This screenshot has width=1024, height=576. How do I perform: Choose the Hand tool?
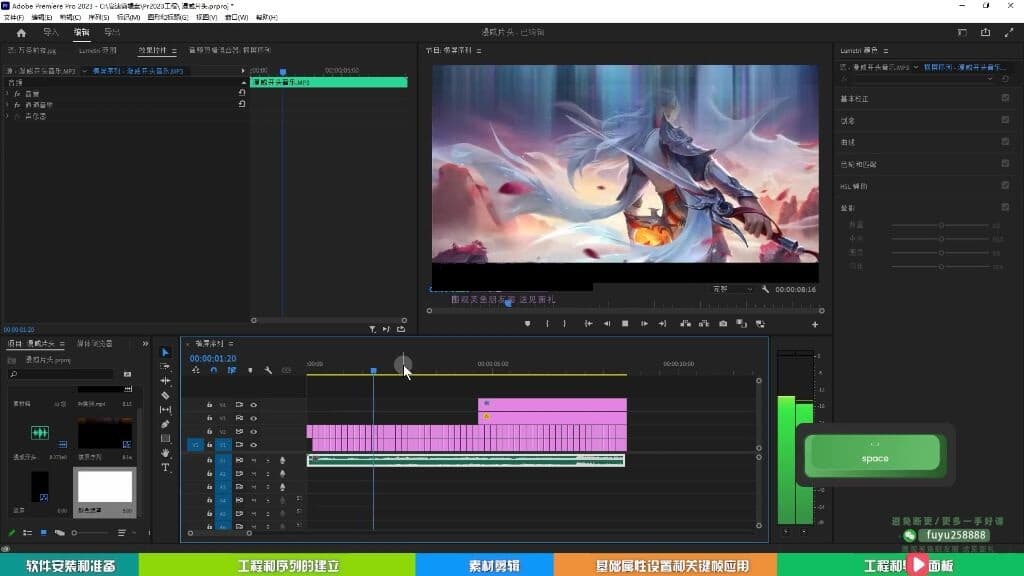[165, 453]
